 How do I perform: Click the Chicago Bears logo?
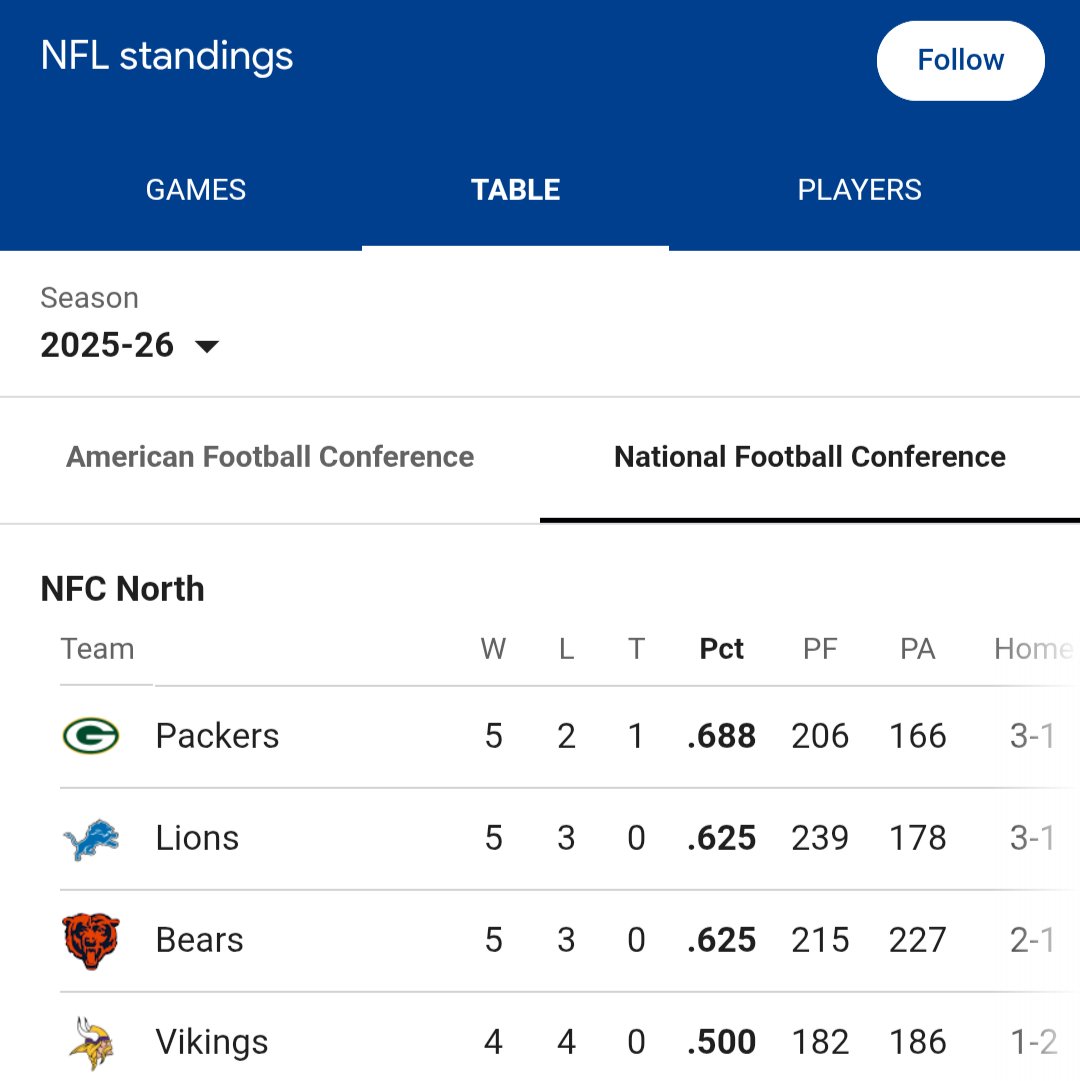point(90,941)
